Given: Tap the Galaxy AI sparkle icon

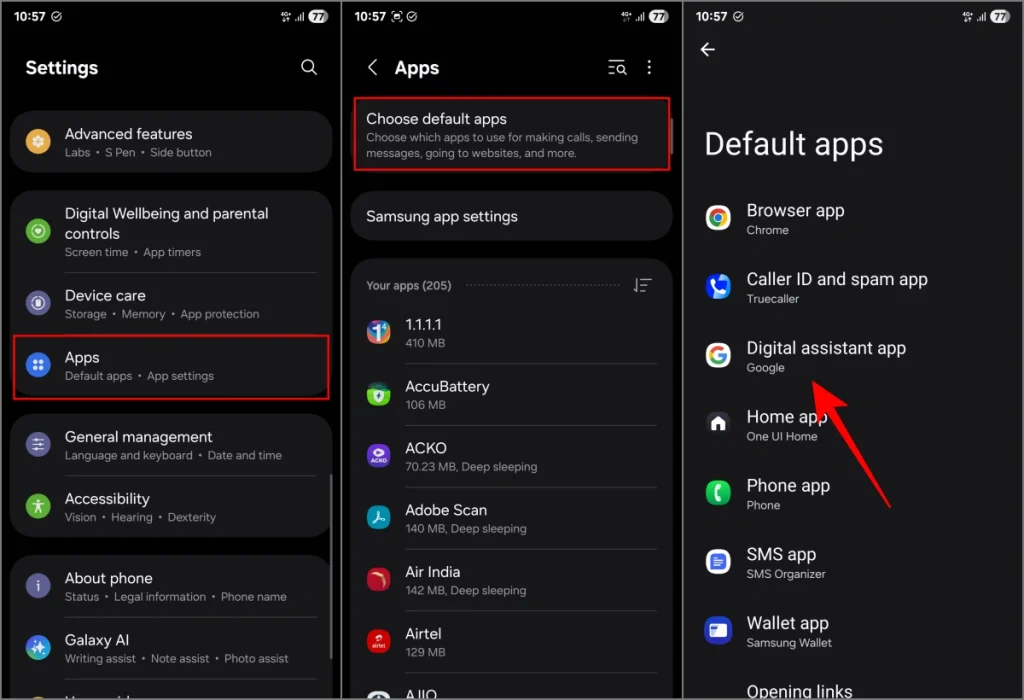Looking at the screenshot, I should pos(38,648).
